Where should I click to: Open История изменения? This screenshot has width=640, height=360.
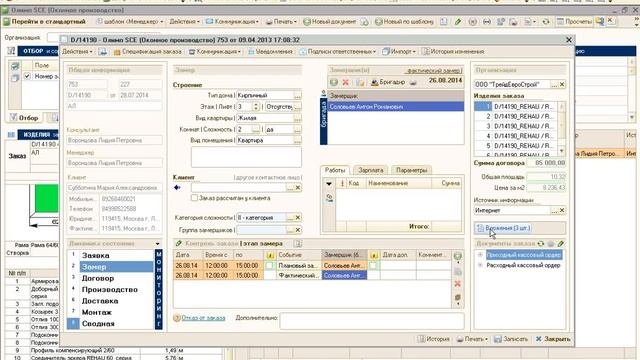point(453,52)
